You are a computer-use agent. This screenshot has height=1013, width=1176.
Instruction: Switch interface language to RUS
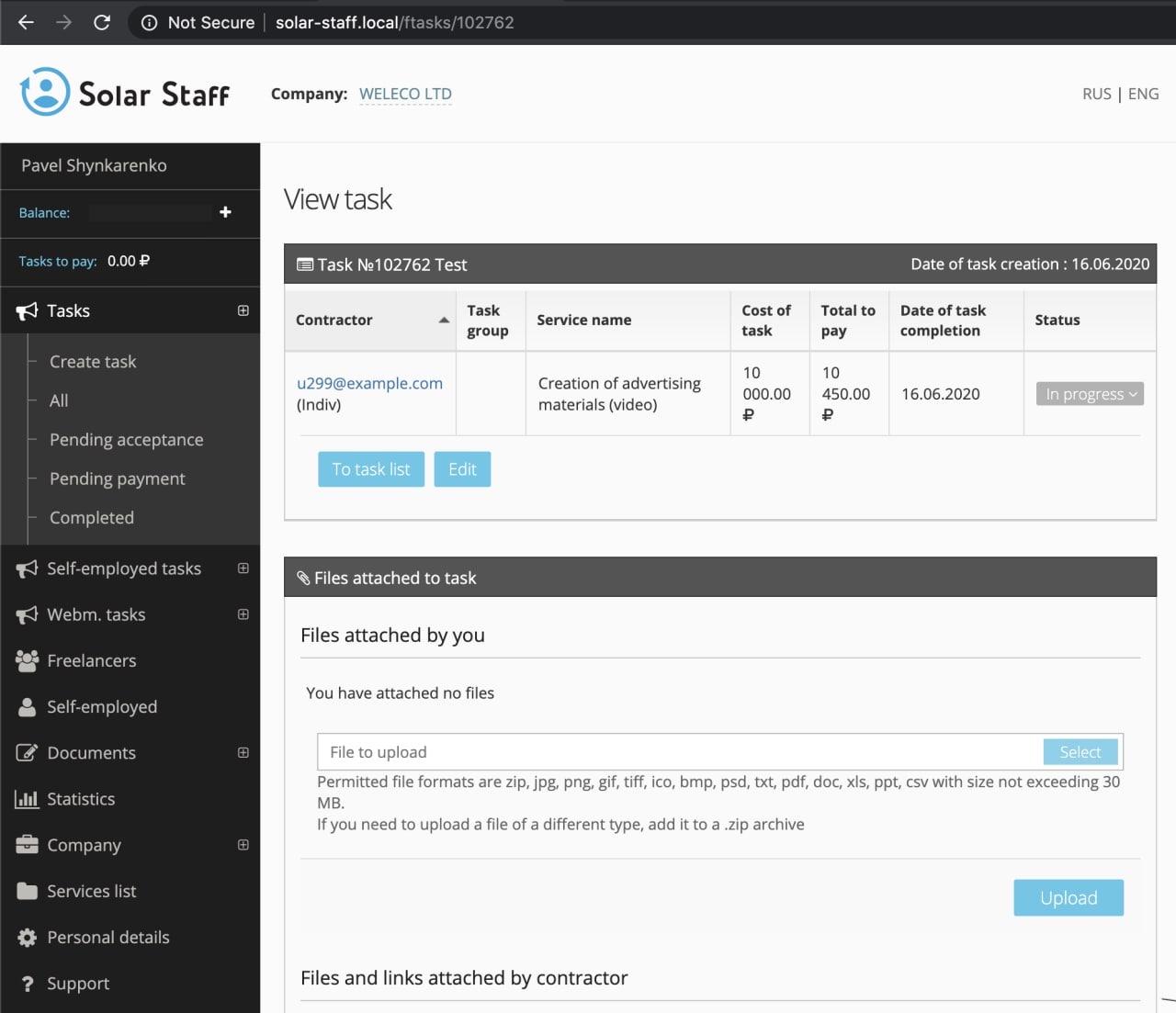[x=1096, y=94]
